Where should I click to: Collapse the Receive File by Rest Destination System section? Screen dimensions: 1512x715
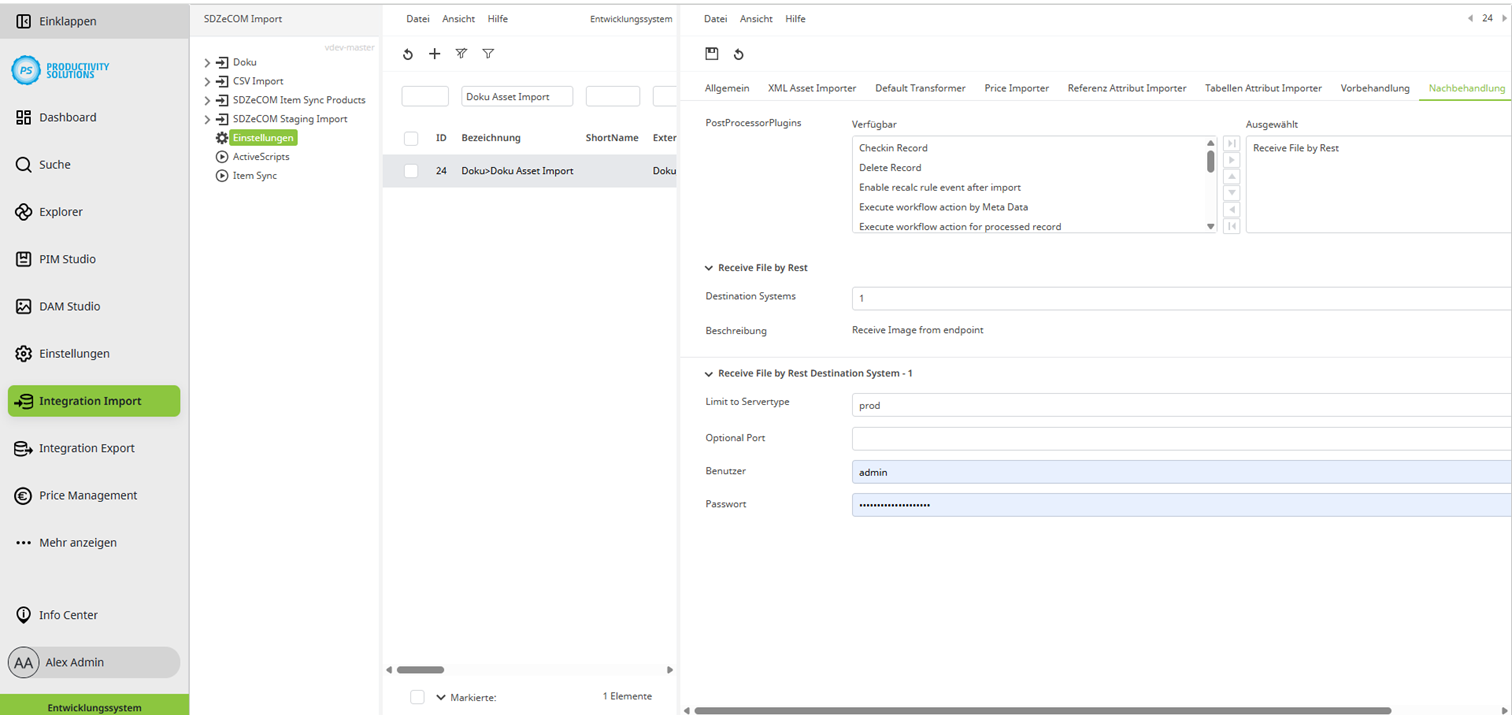coord(709,373)
